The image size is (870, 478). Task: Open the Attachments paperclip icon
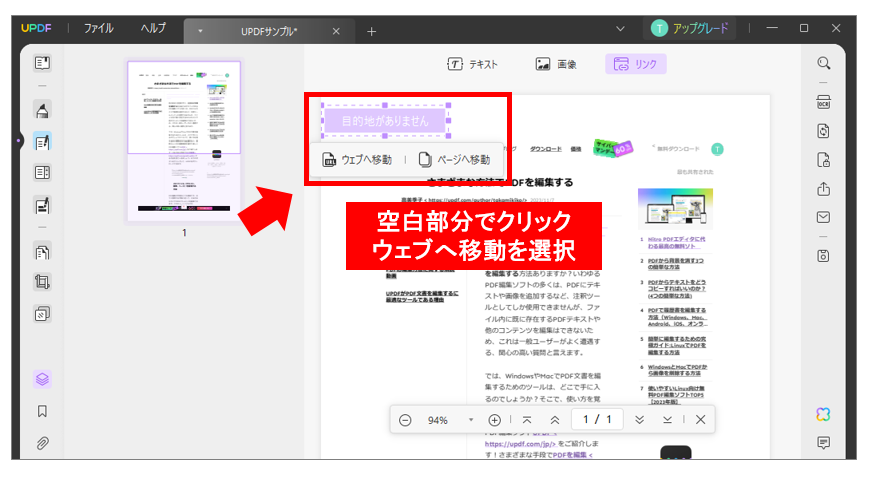coord(42,443)
